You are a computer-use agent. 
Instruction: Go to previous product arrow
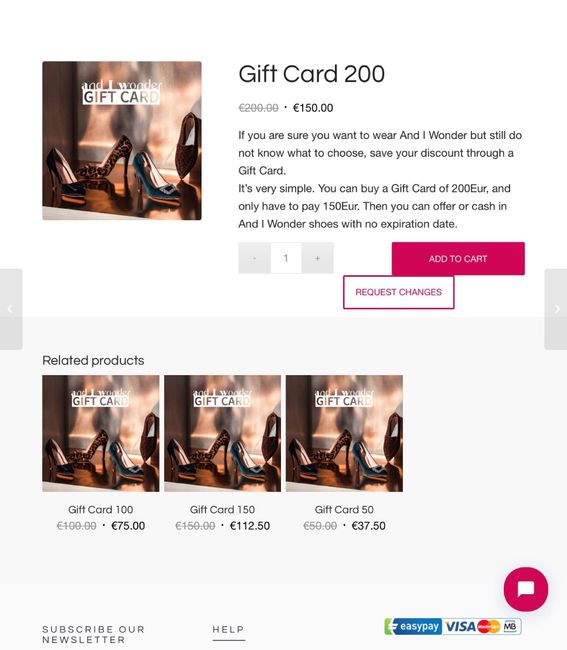11,309
